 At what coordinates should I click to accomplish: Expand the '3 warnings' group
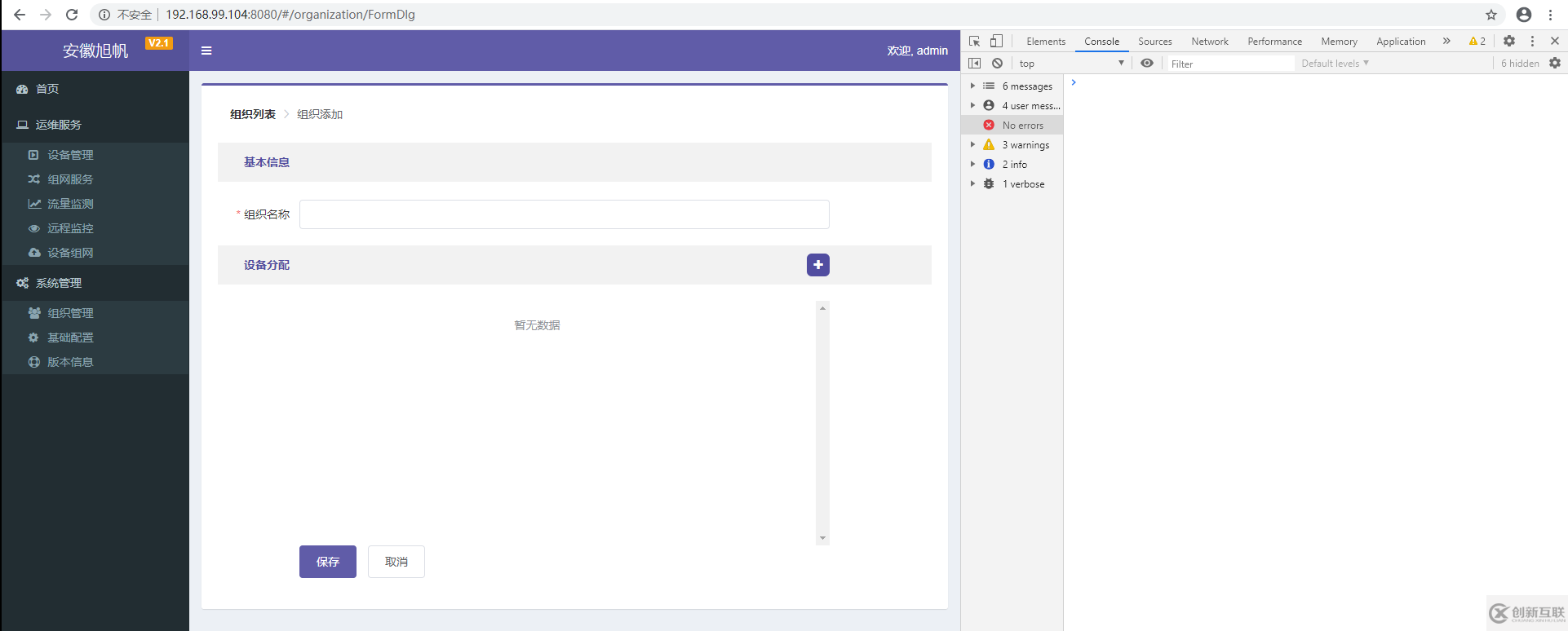pyautogui.click(x=972, y=144)
